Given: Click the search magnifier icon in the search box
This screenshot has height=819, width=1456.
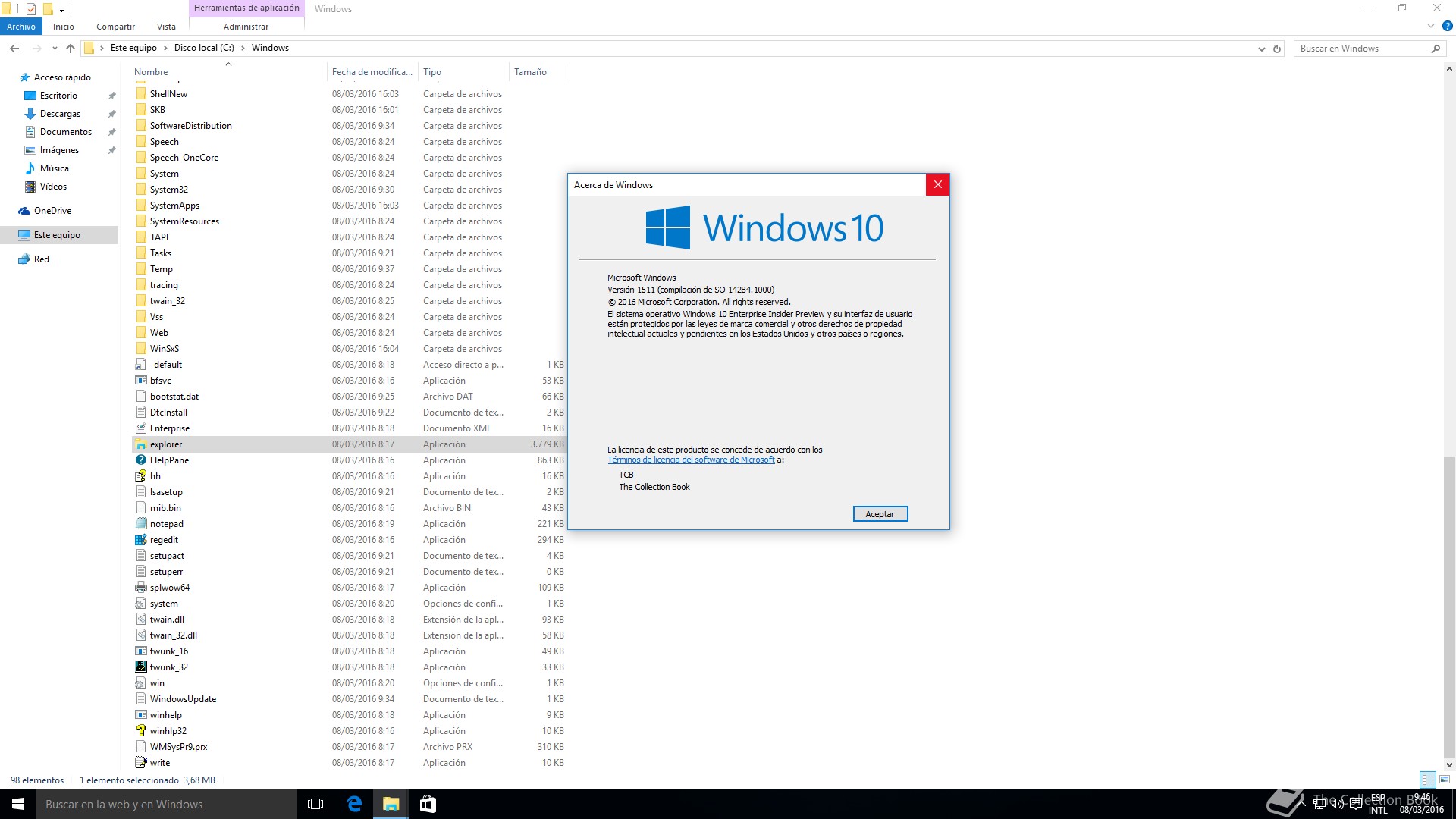Looking at the screenshot, I should [1436, 49].
